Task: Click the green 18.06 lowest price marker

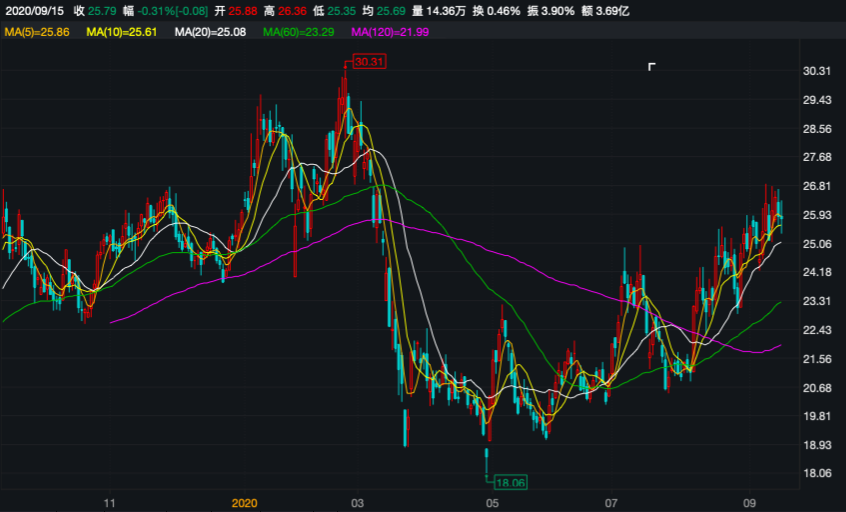Action: tap(510, 482)
